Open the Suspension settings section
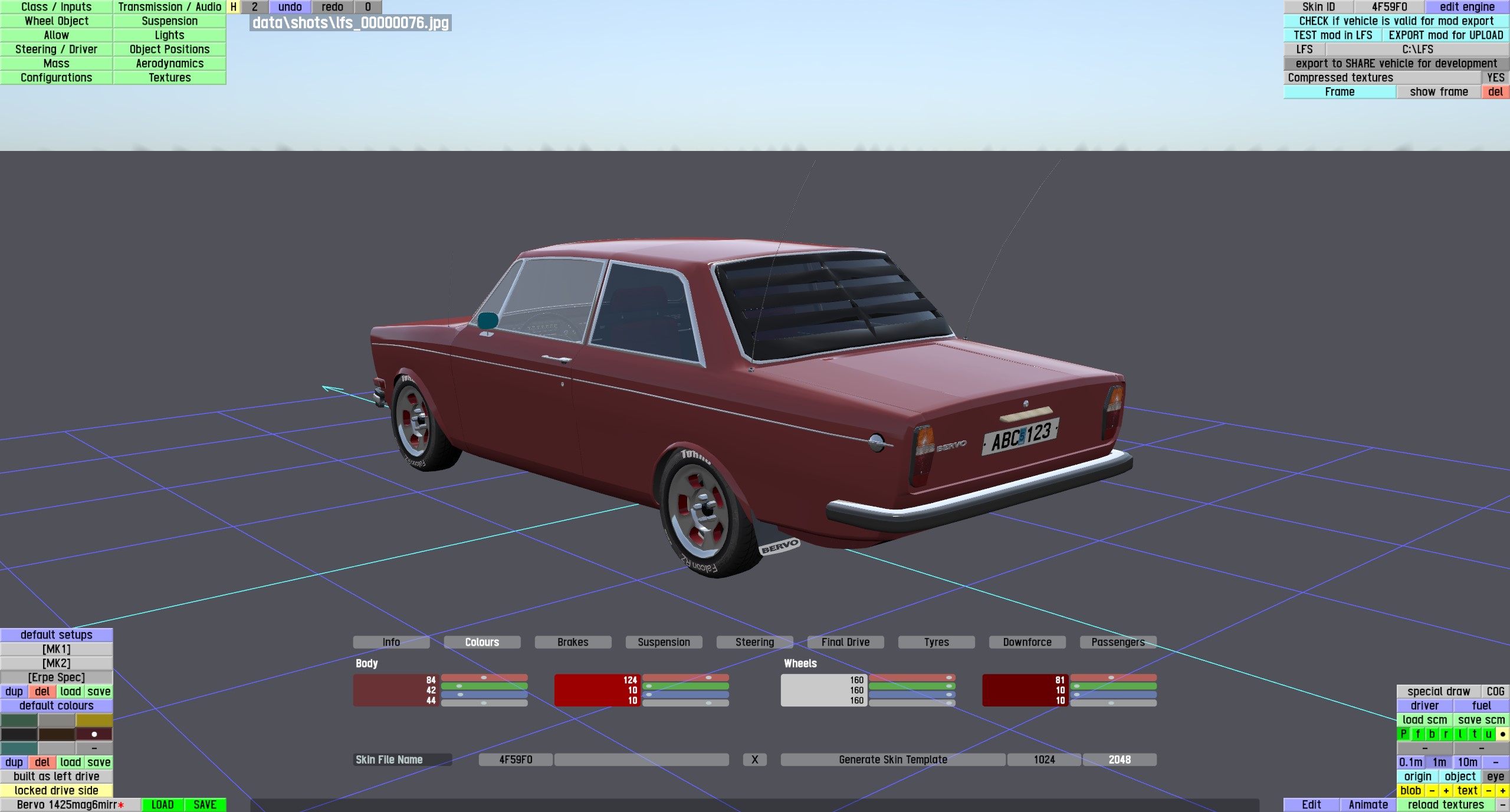The width and height of the screenshot is (1510, 812). (169, 21)
